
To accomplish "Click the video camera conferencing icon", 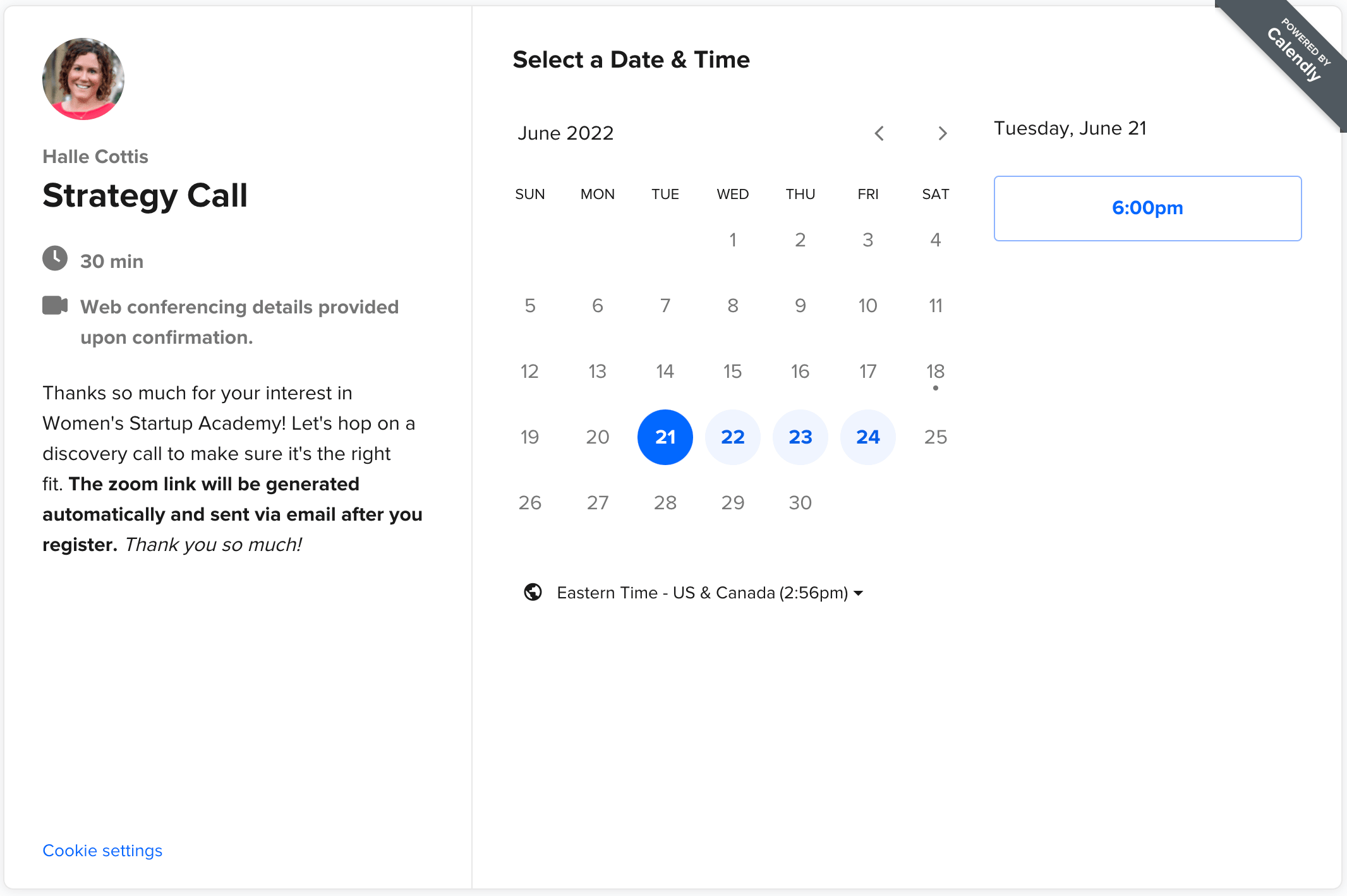I will [x=55, y=305].
